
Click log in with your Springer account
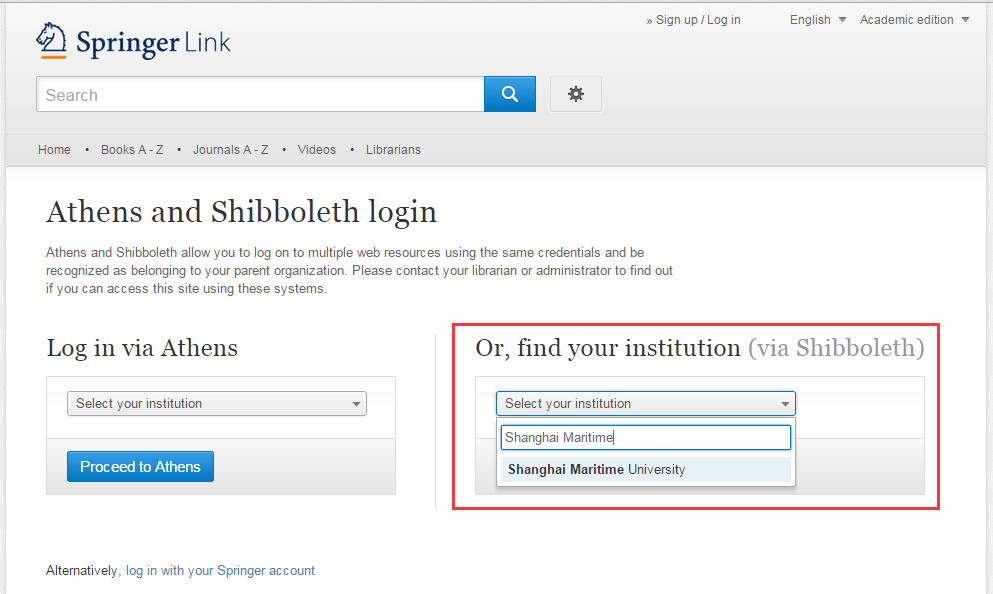[220, 571]
